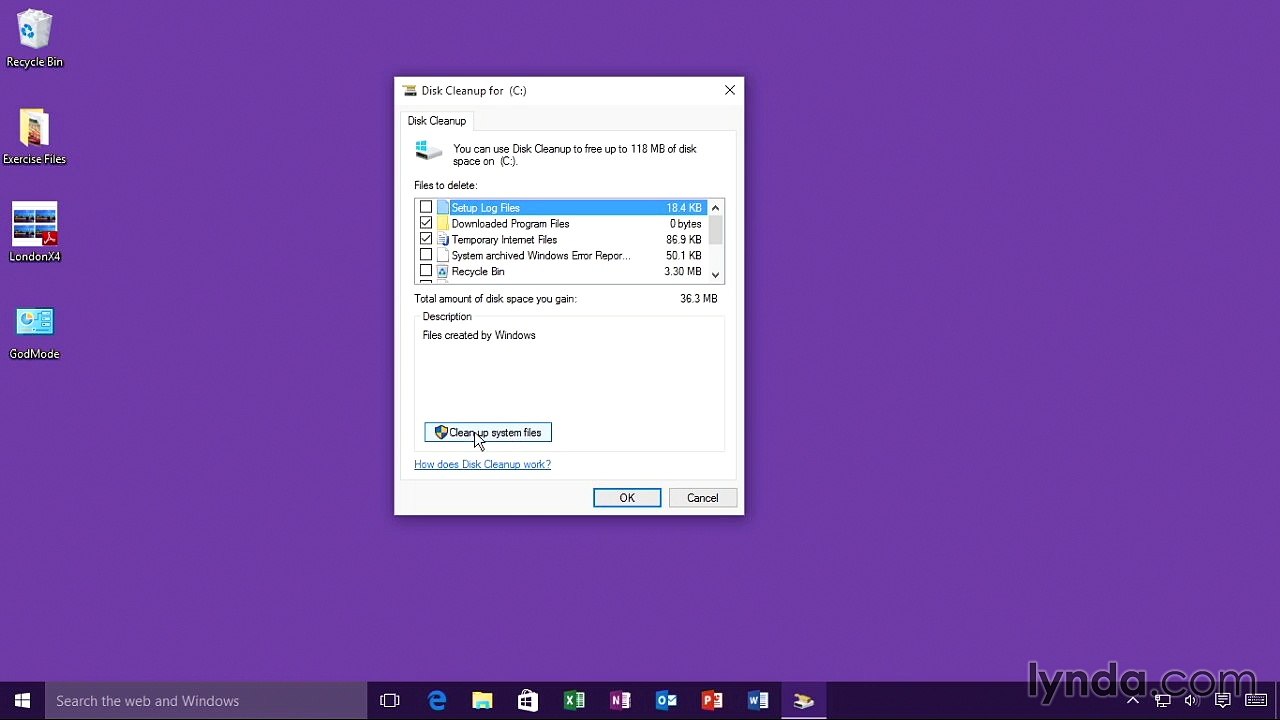This screenshot has width=1280, height=720.
Task: Close the Disk Cleanup window
Action: coord(730,90)
